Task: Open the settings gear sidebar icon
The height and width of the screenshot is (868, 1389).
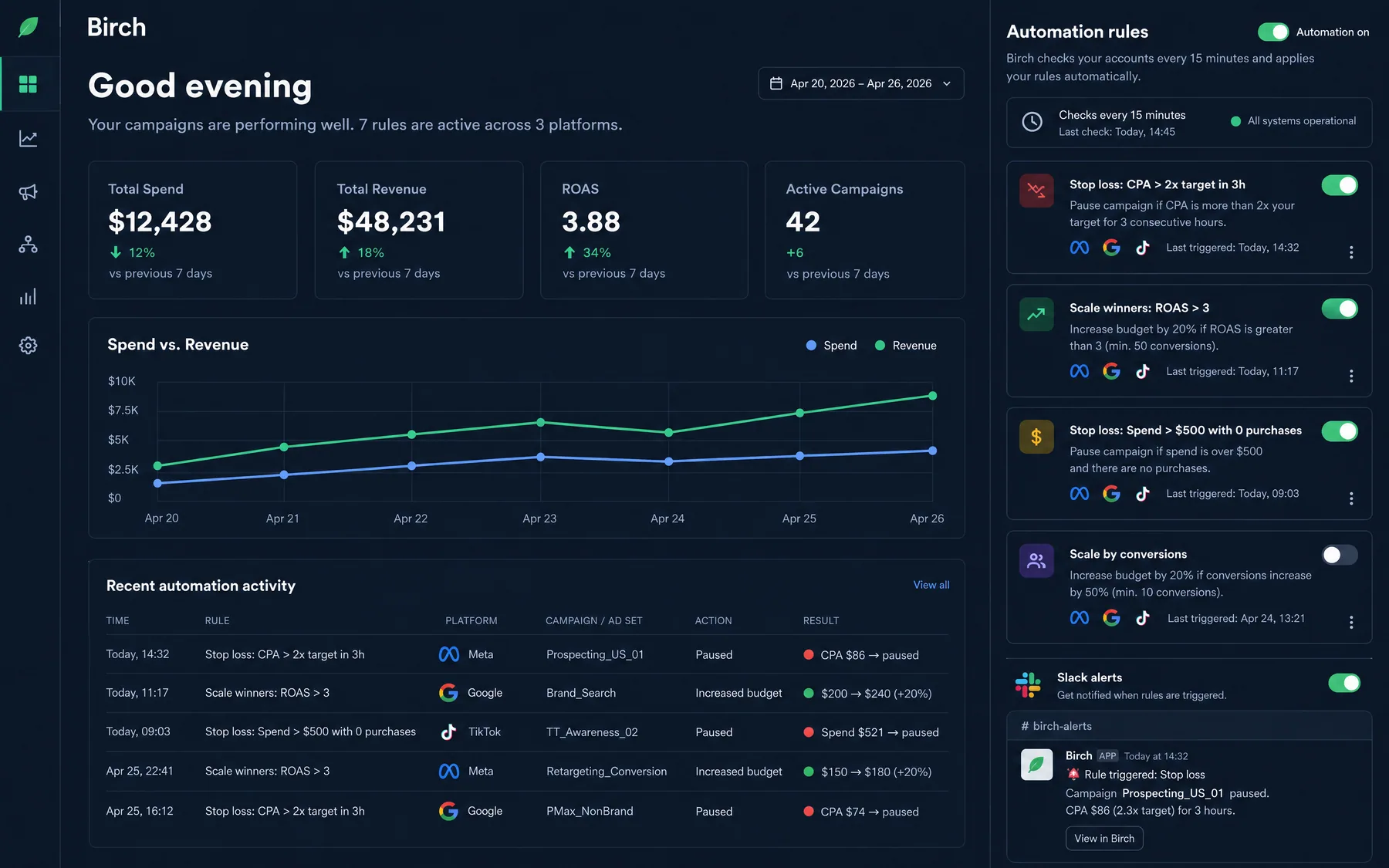Action: [29, 345]
